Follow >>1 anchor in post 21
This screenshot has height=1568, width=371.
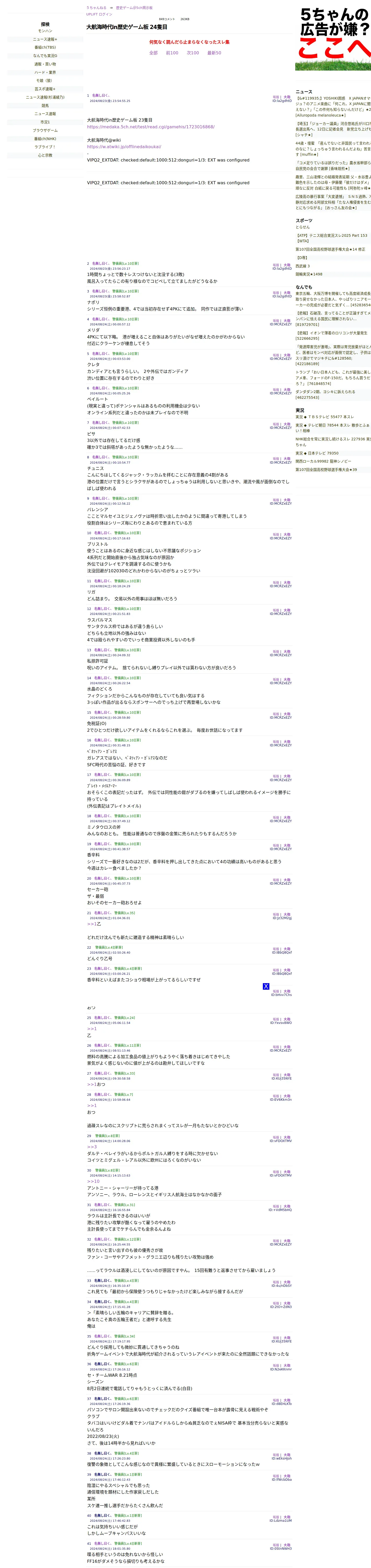click(92, 924)
